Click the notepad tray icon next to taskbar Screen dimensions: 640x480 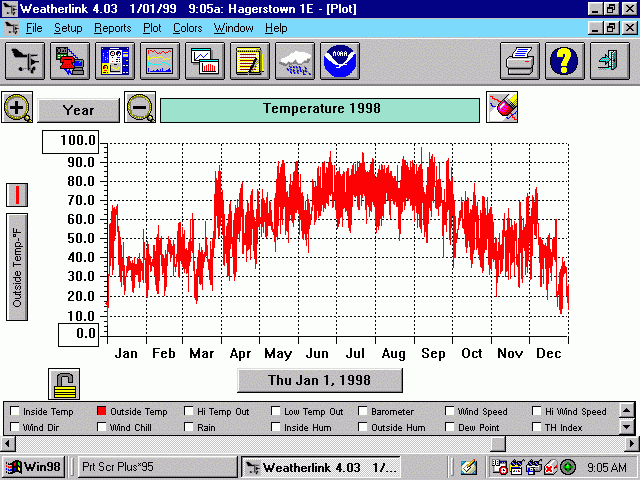coord(469,467)
